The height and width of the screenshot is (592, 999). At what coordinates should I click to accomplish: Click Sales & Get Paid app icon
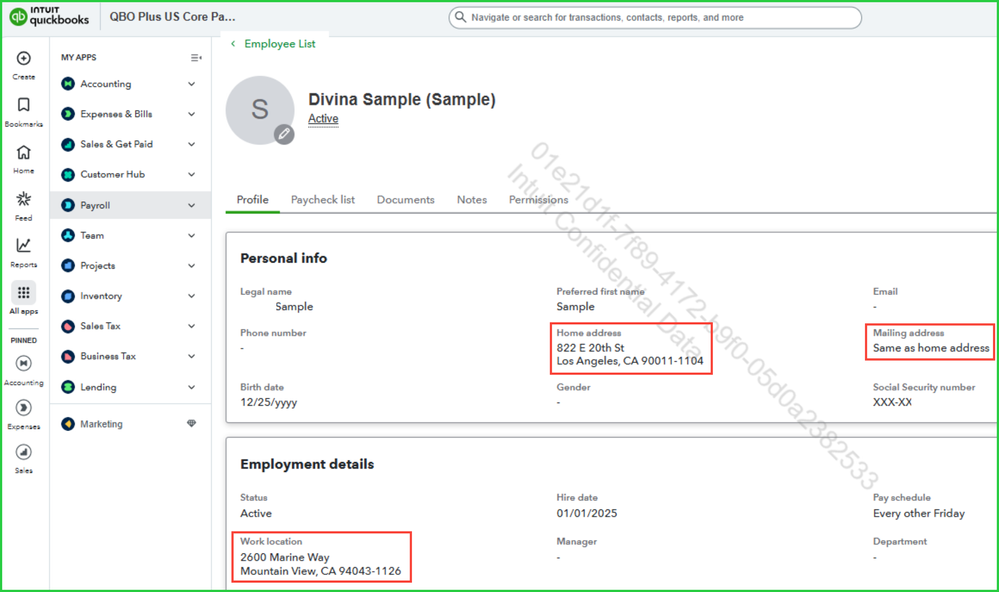tap(68, 144)
